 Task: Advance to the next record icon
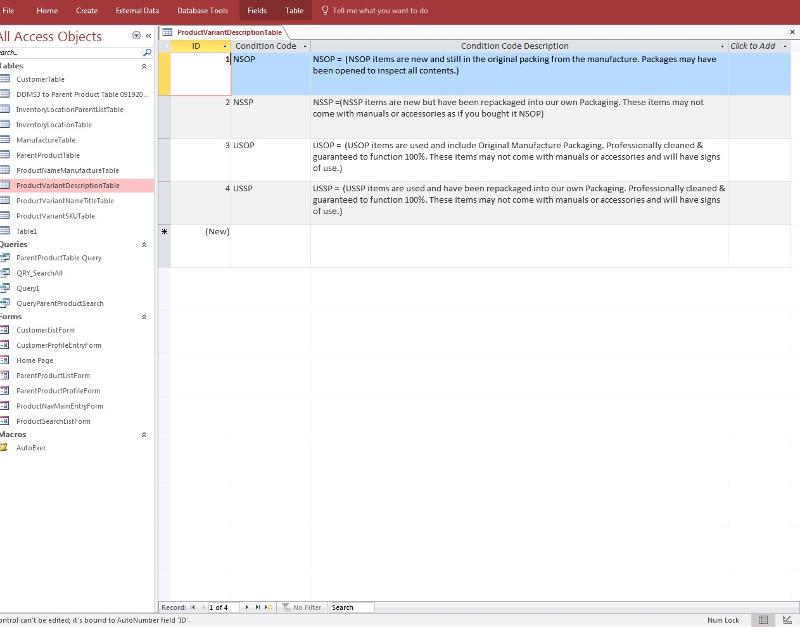(x=246, y=607)
